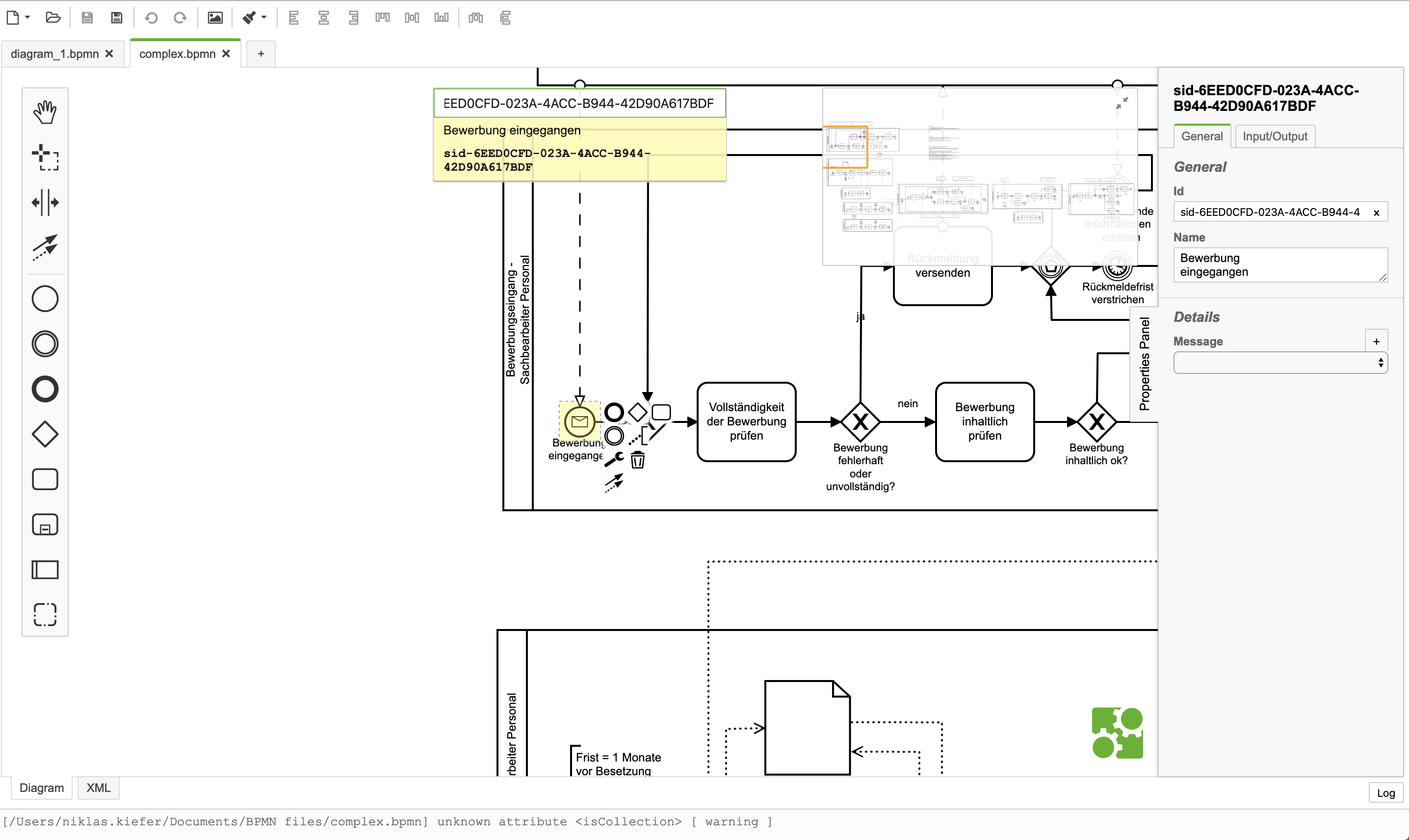
Task: Align elements right
Action: point(354,18)
